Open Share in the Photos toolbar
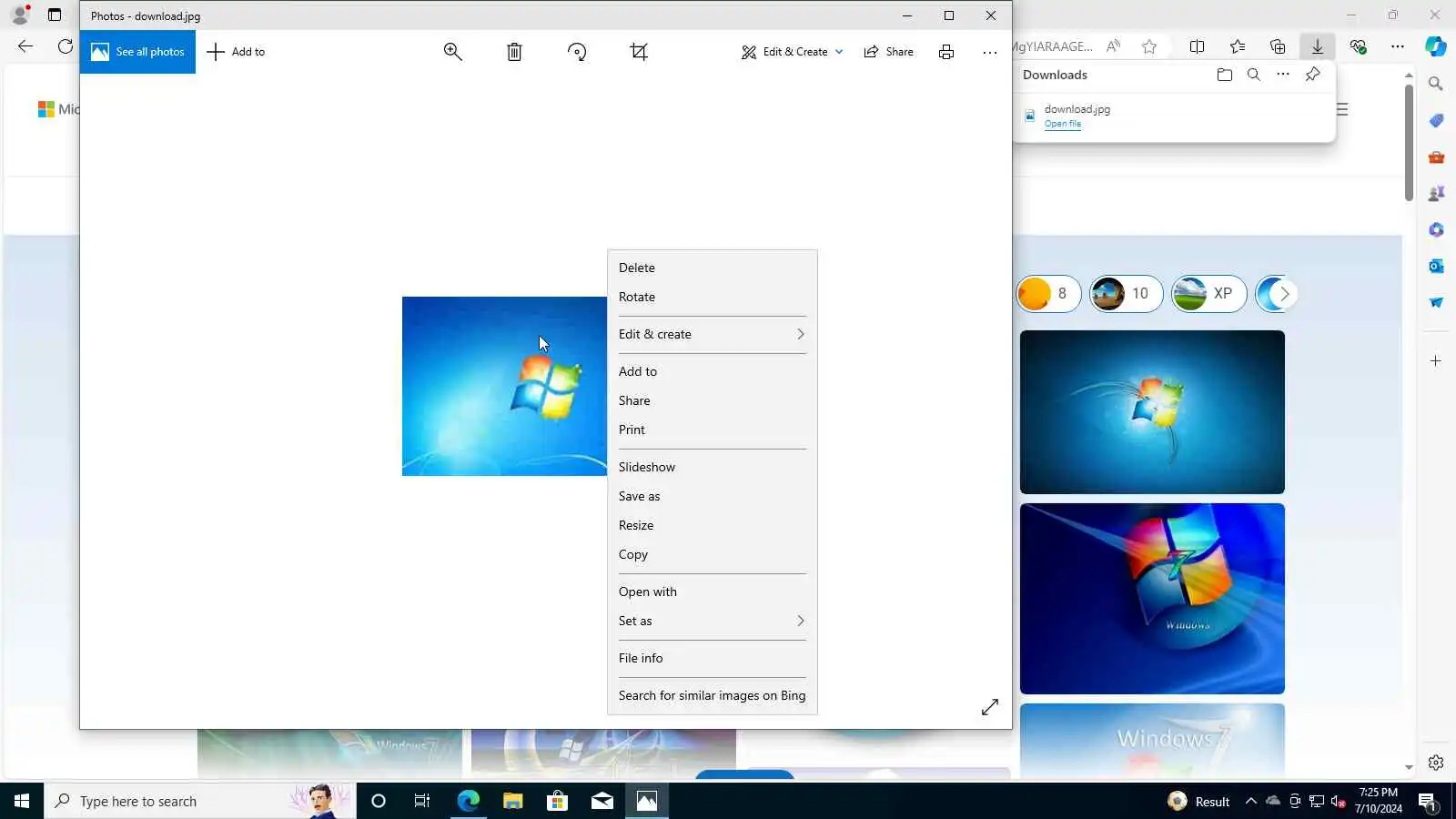This screenshot has height=819, width=1456. [x=888, y=52]
